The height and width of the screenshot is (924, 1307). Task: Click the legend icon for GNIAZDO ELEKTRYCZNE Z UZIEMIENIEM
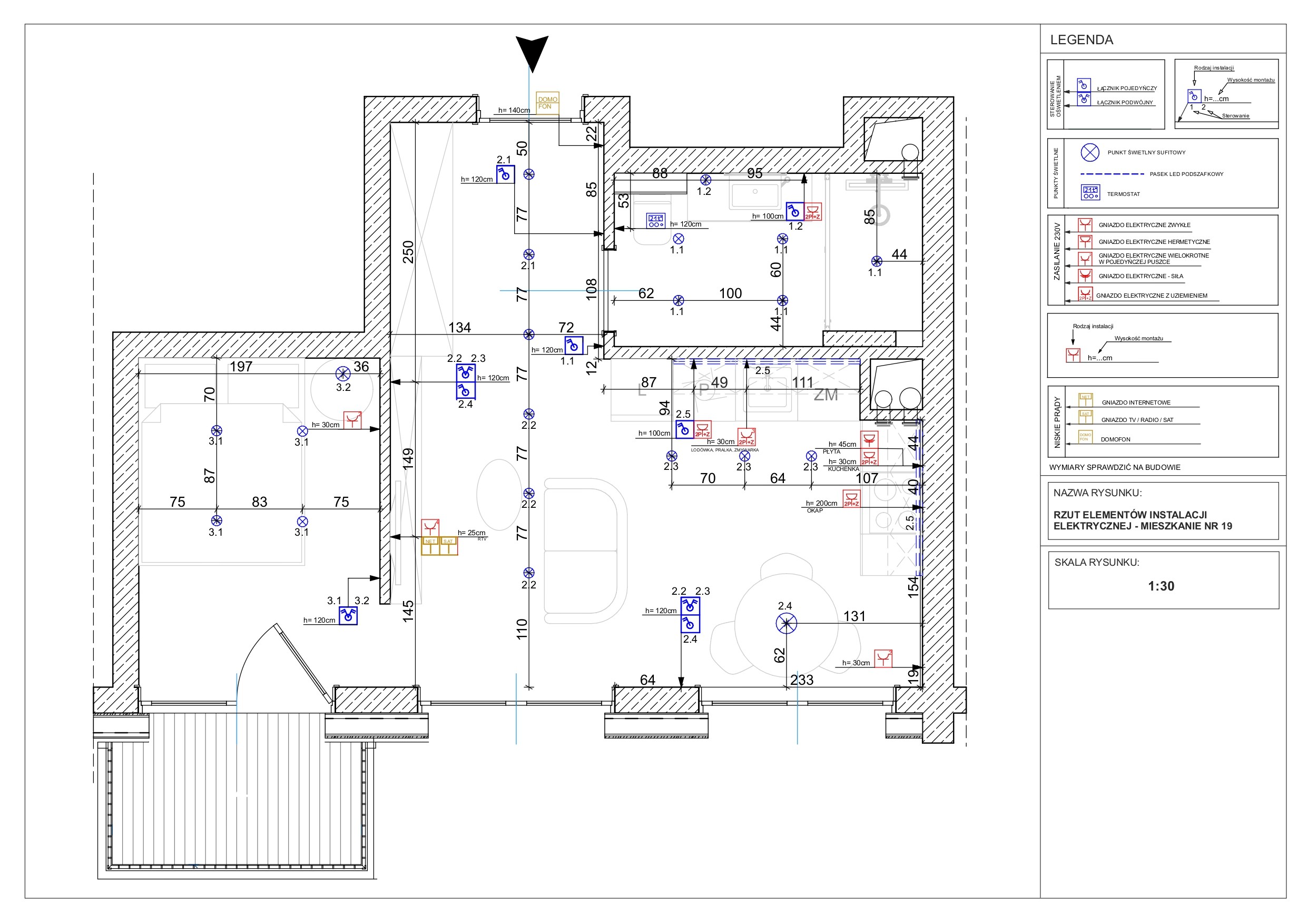pyautogui.click(x=1085, y=294)
